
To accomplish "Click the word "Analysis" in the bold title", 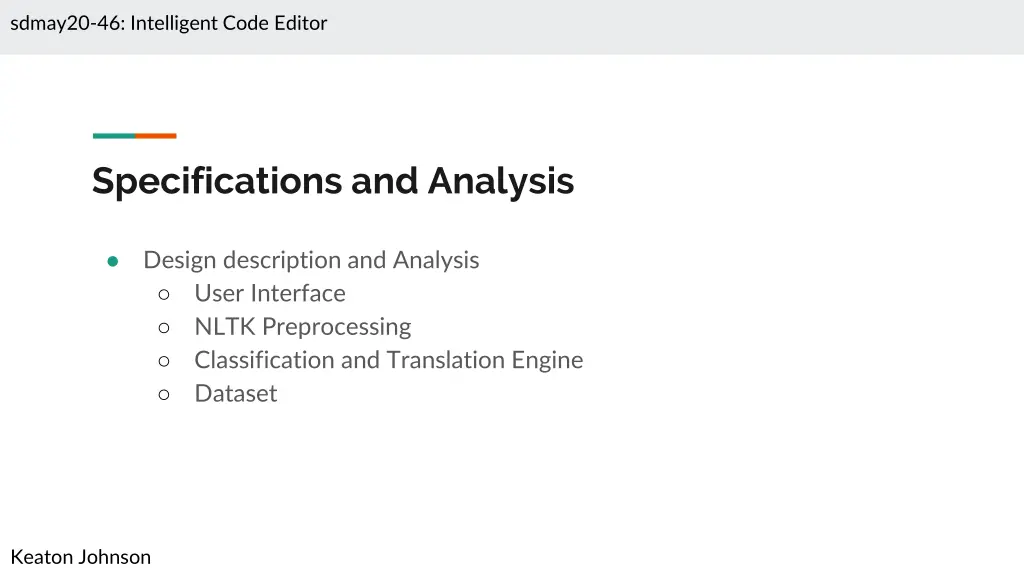I will click(501, 181).
